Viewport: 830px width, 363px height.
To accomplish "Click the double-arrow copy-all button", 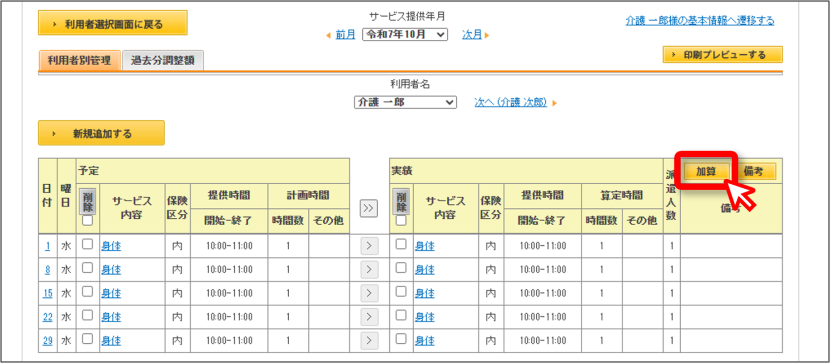I will (x=369, y=208).
